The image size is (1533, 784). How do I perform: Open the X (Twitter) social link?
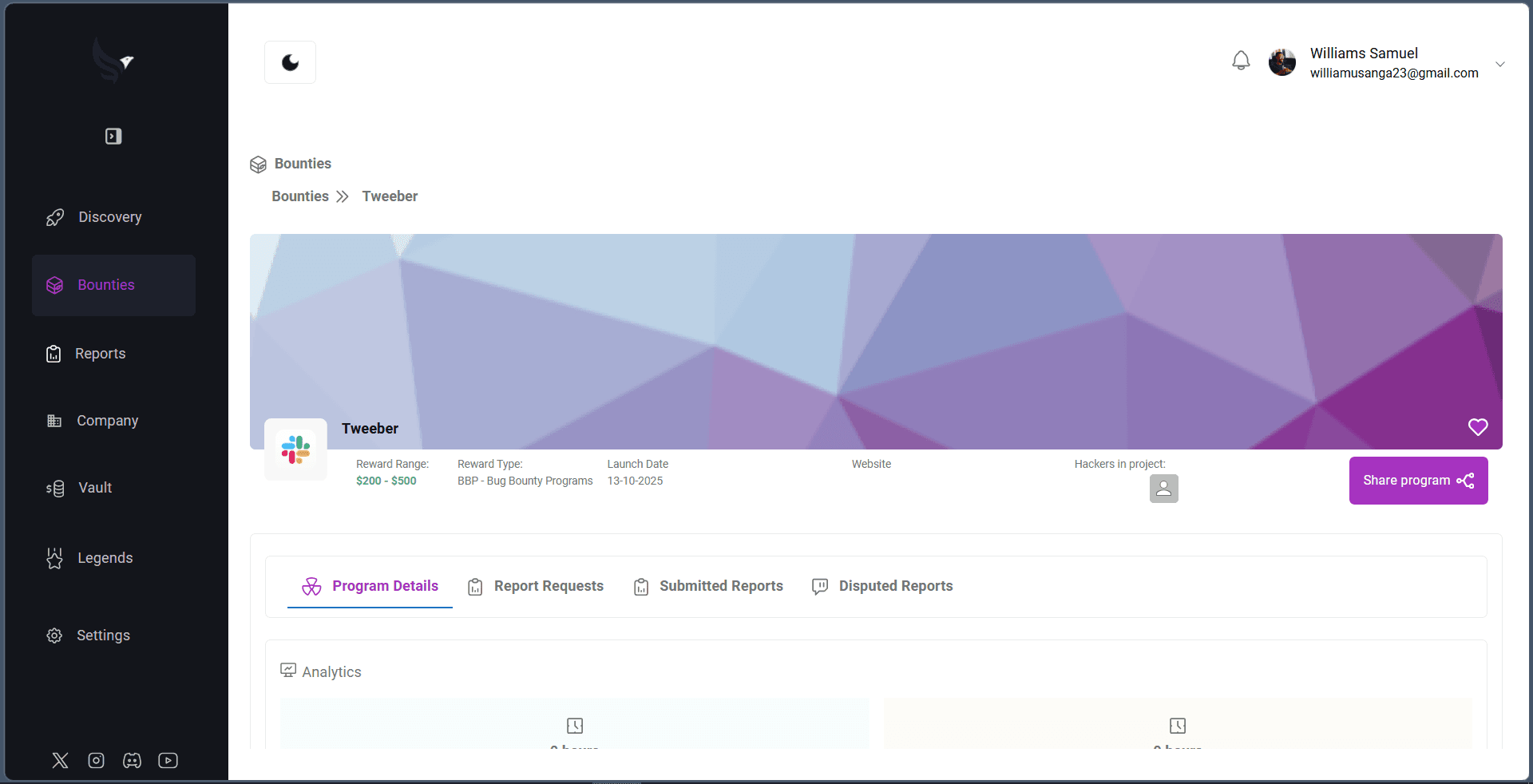pyautogui.click(x=60, y=760)
